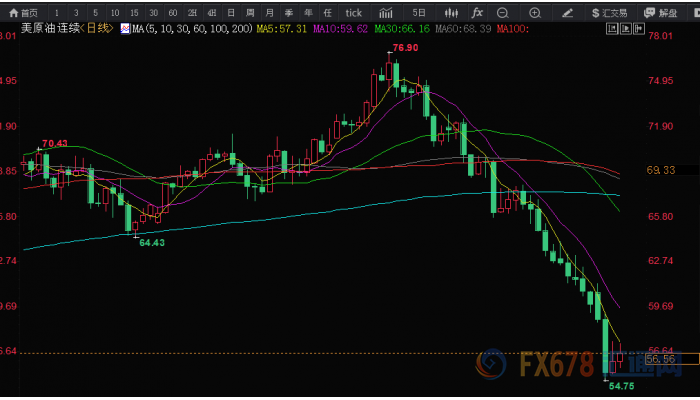Click the current price label 56.56

(661, 358)
